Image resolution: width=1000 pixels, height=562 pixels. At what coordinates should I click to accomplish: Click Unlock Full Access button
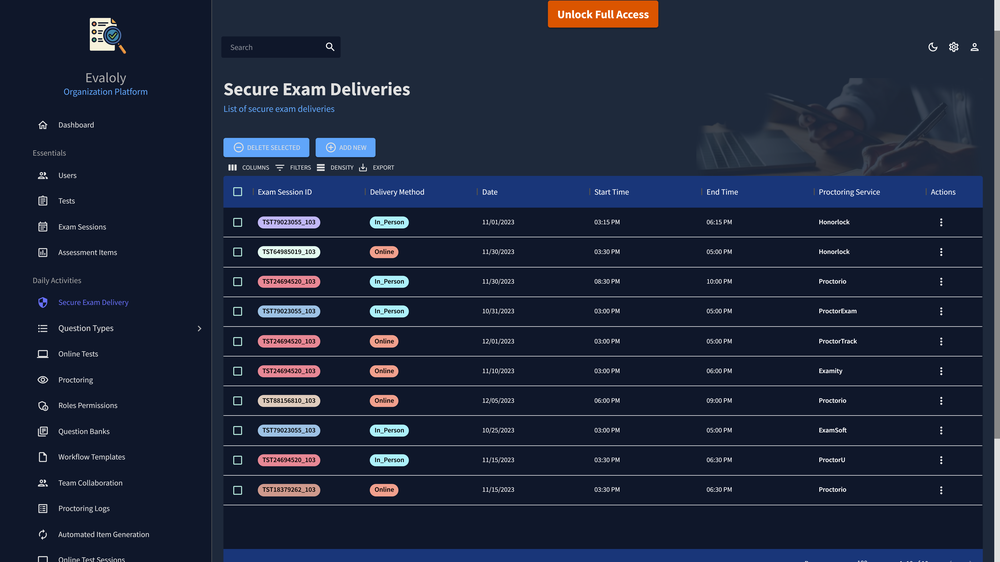(x=603, y=14)
